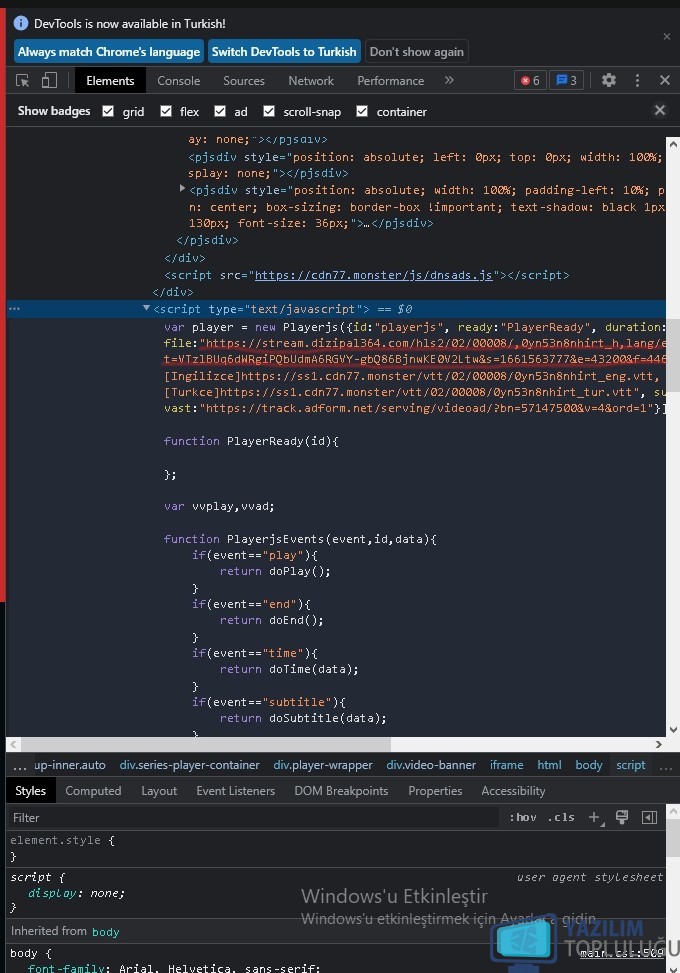The height and width of the screenshot is (973, 680).
Task: Toggle :hov element state button
Action: tap(522, 817)
